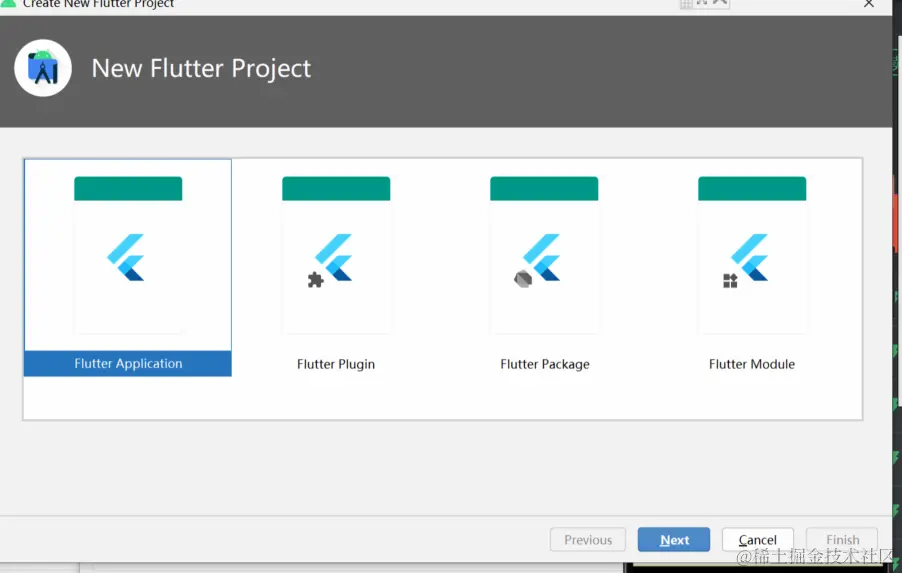Click the Previous button
The image size is (902, 573).
pyautogui.click(x=588, y=540)
